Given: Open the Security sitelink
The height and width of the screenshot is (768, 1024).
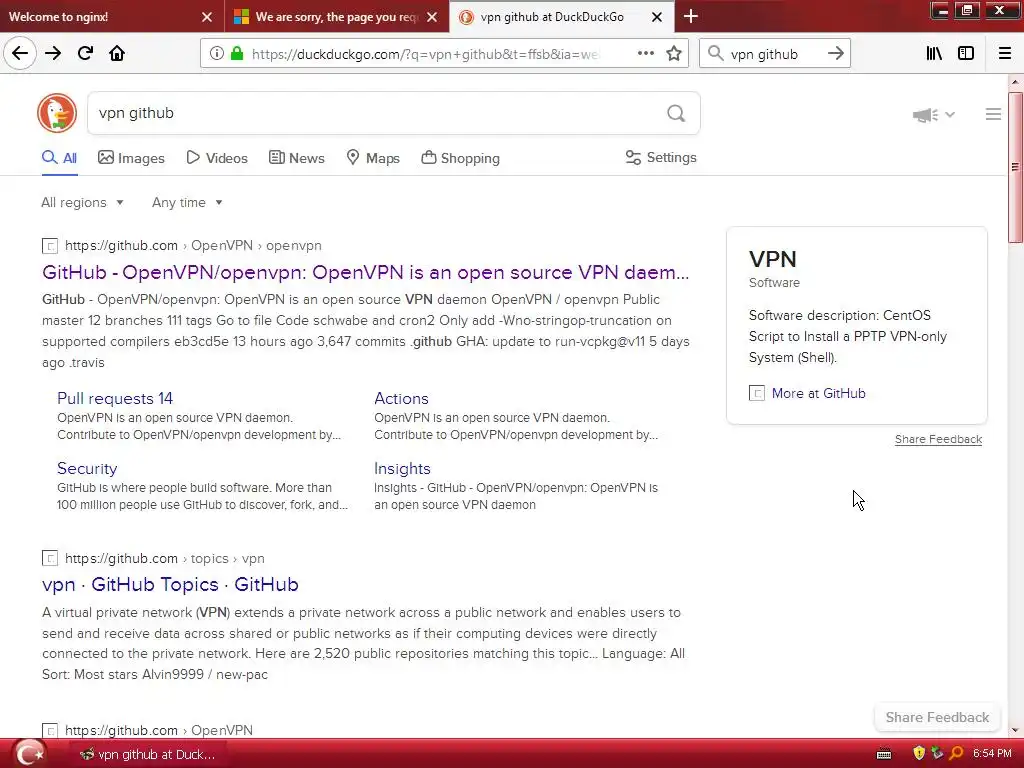Looking at the screenshot, I should [87, 468].
